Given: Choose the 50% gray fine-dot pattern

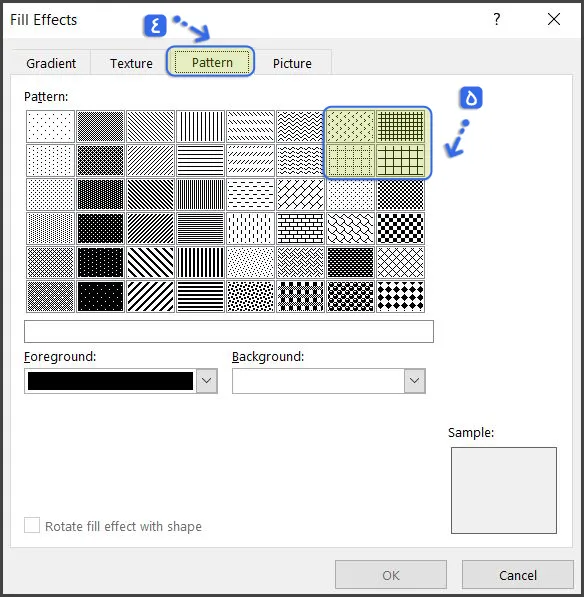Looking at the screenshot, I should pos(100,127).
